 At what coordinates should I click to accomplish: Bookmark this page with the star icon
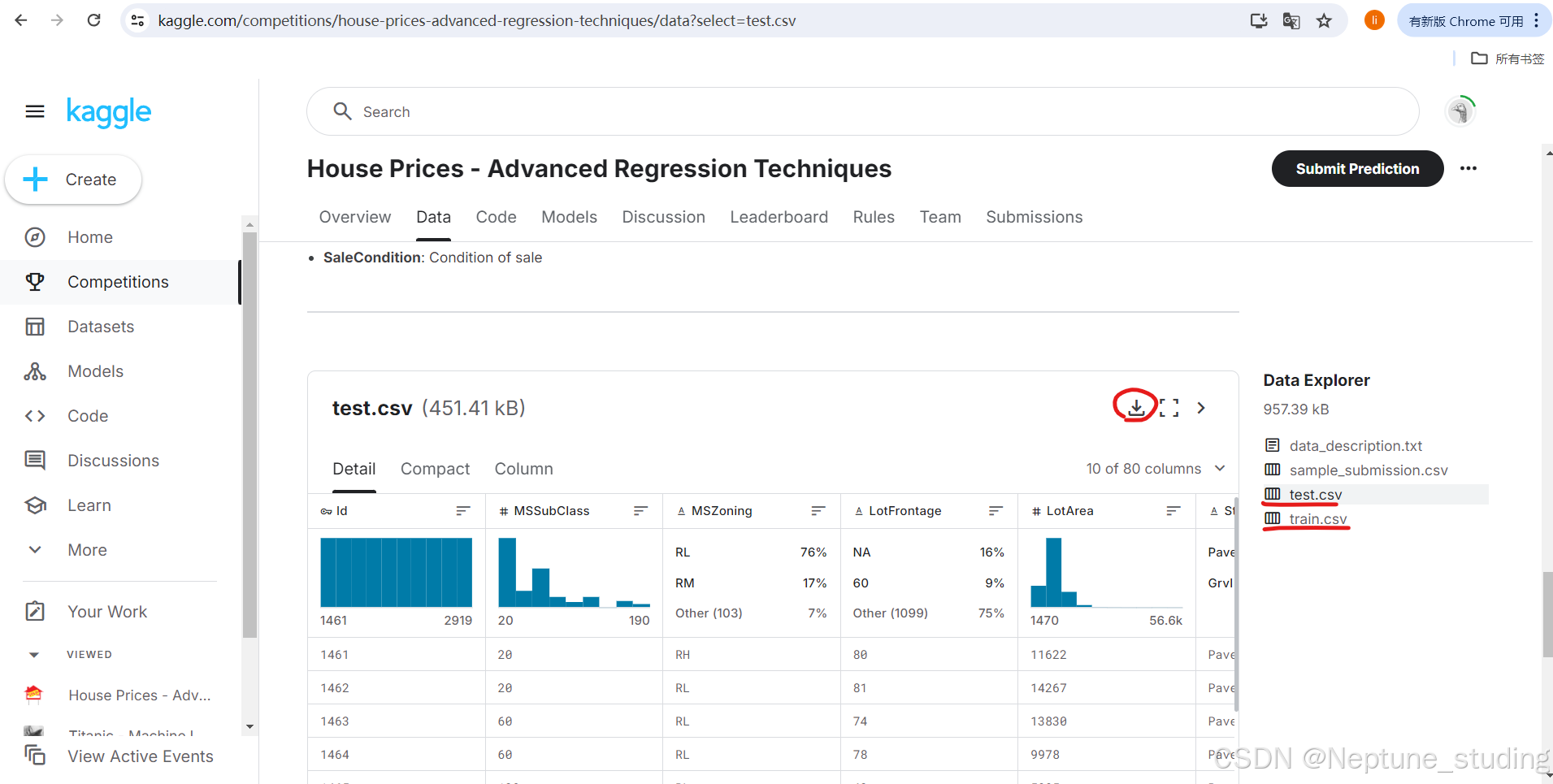point(1324,20)
